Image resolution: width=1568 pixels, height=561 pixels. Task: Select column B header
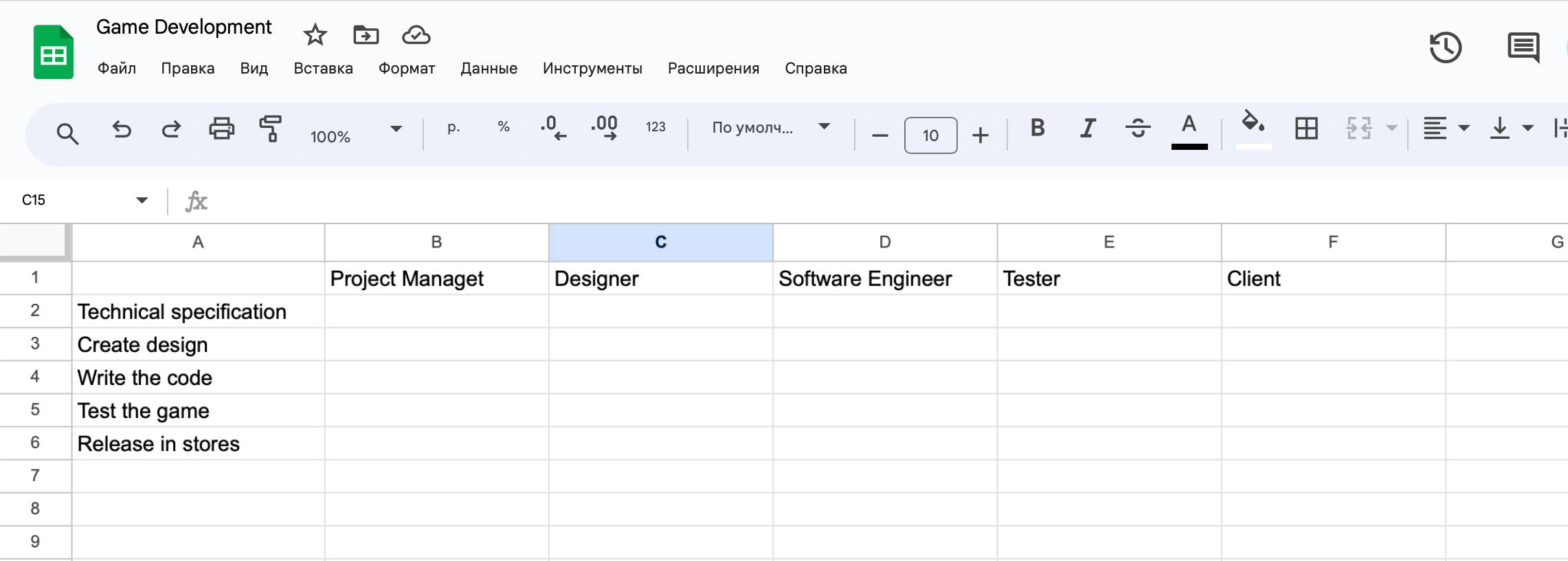click(x=436, y=242)
